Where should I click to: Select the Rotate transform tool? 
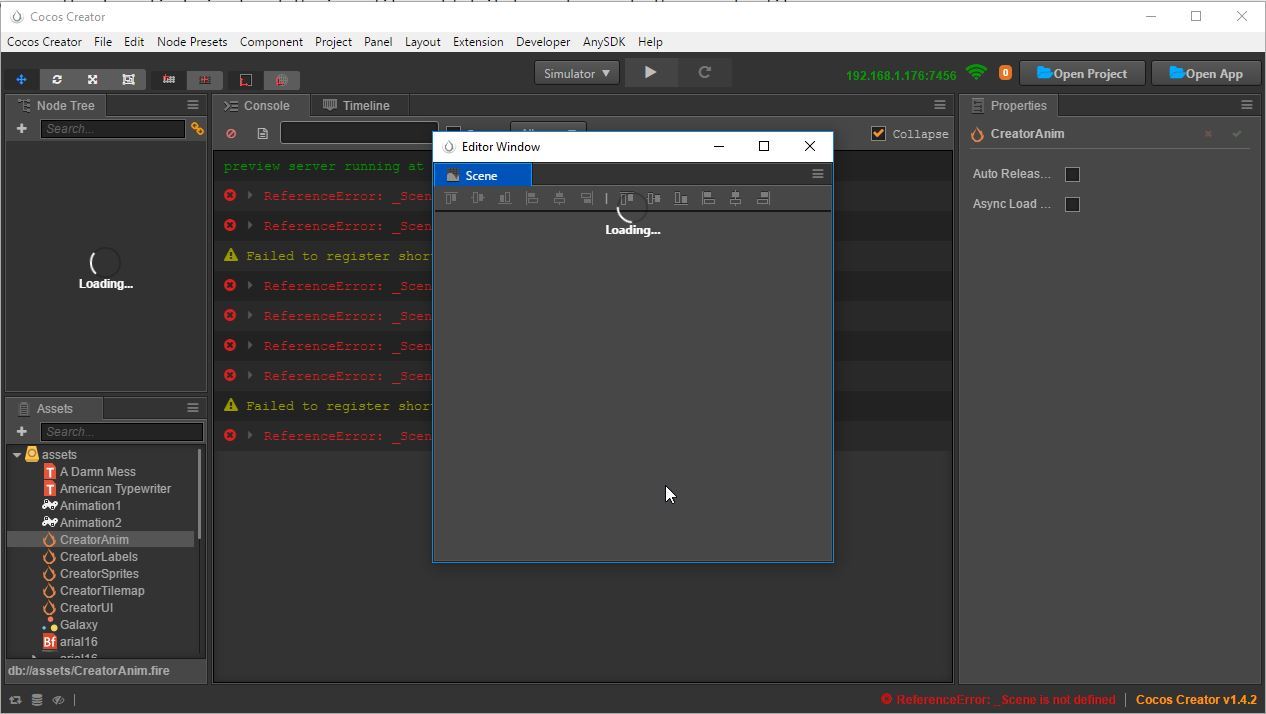tap(57, 79)
